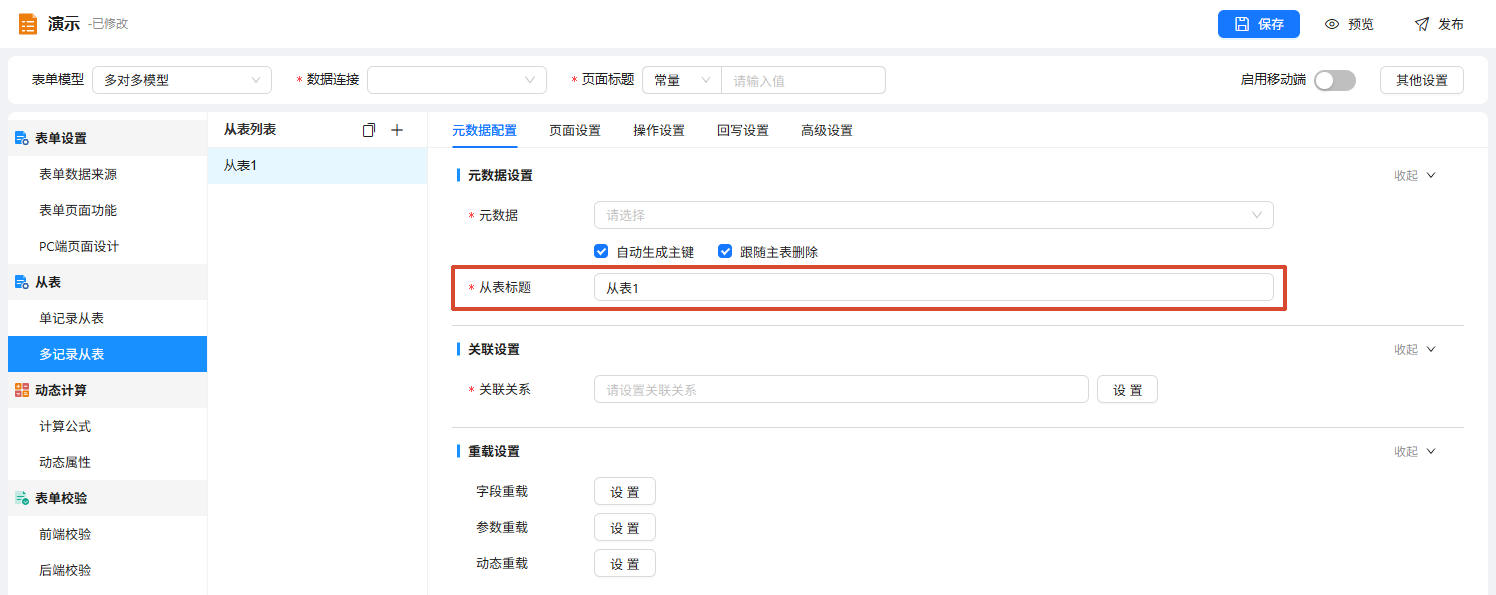Screen dimensions: 1496x595
Task: Select PC端页面设计 in sidebar
Action: click(x=108, y=246)
